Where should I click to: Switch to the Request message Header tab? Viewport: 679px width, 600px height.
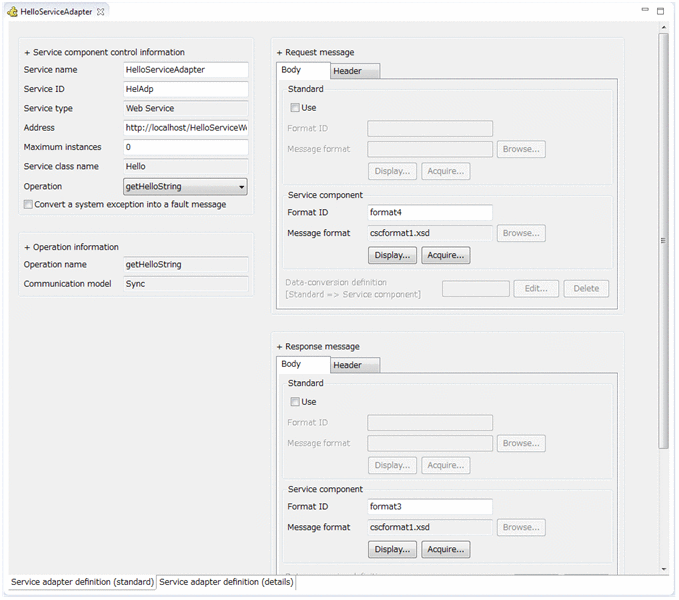355,71
